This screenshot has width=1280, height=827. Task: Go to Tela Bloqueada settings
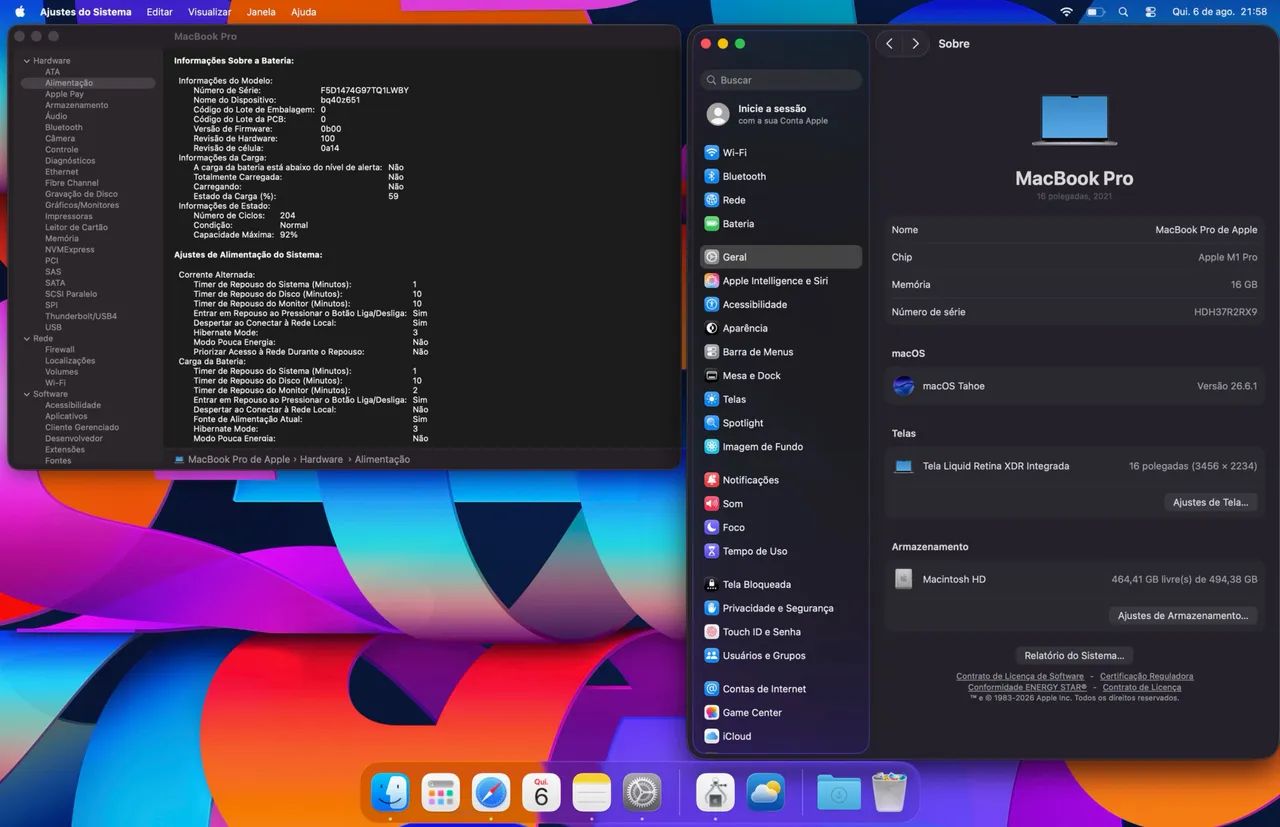(781, 584)
